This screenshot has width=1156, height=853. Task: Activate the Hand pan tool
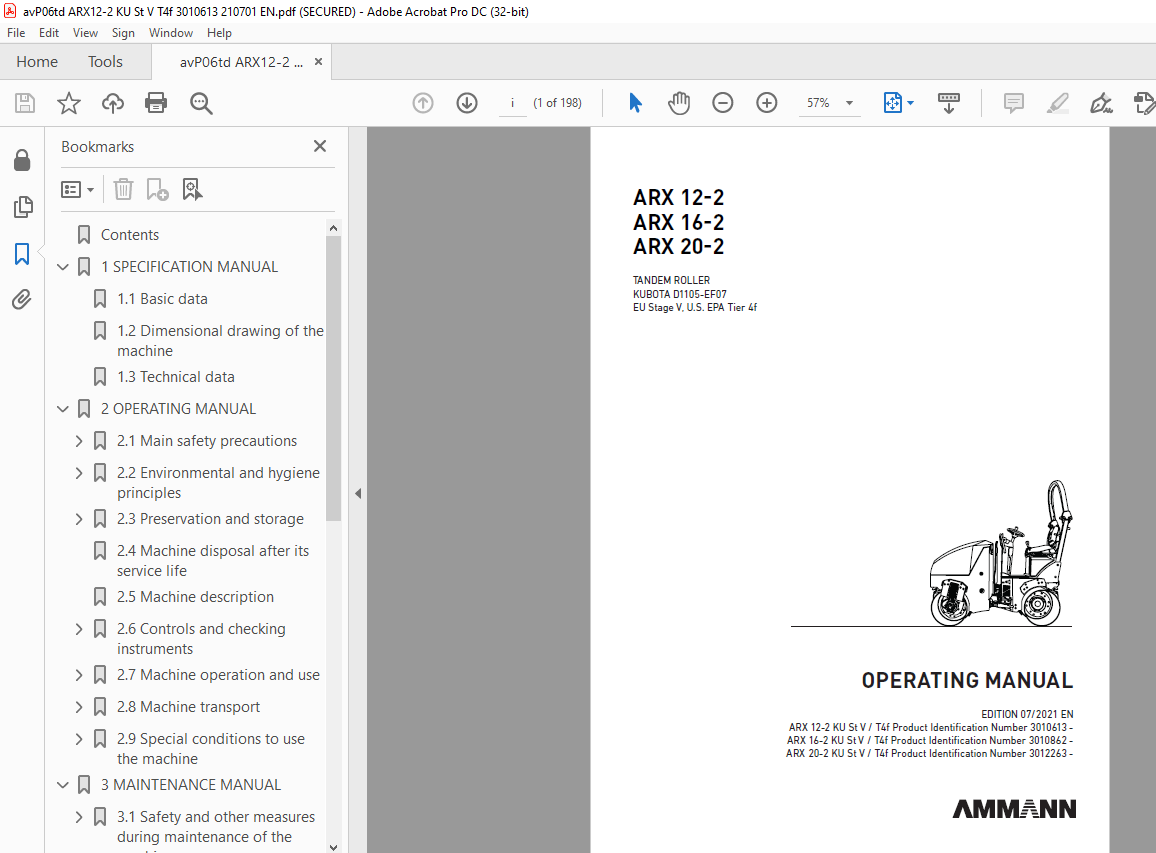(679, 103)
